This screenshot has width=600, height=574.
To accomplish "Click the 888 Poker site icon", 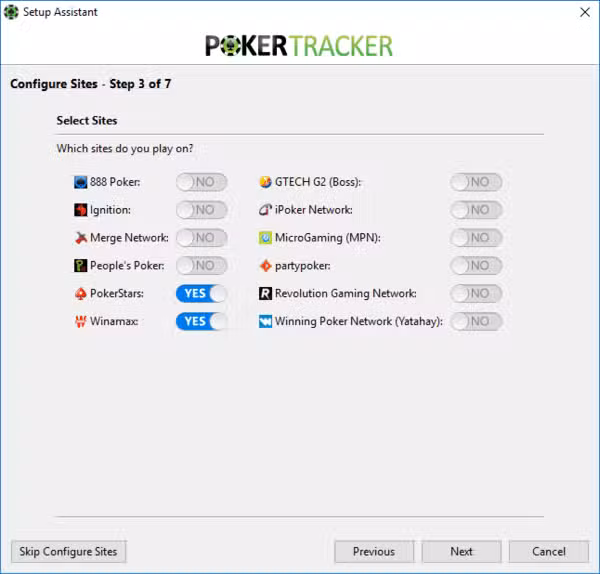I will coord(80,182).
